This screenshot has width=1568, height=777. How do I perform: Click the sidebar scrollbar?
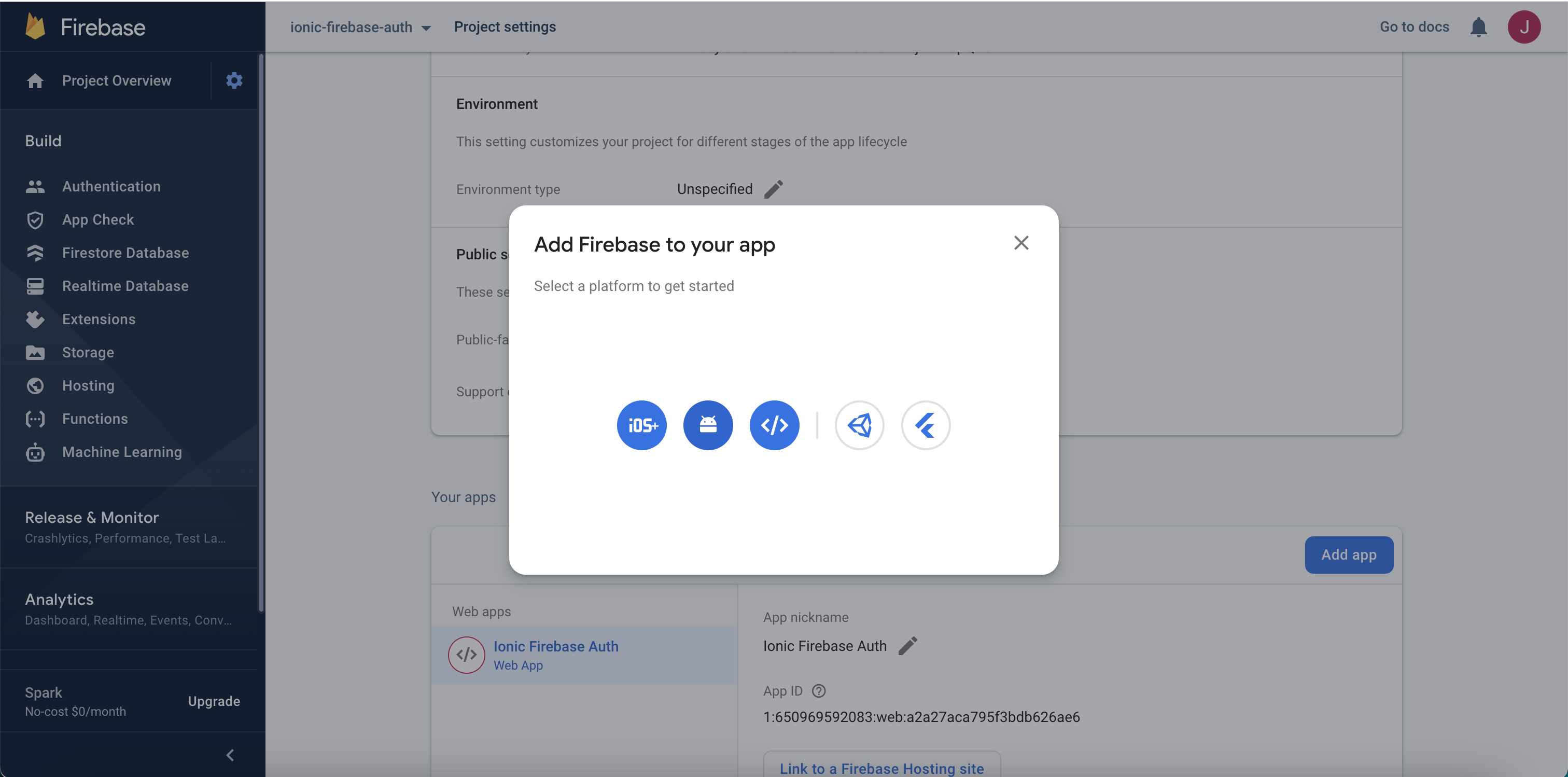click(x=261, y=332)
